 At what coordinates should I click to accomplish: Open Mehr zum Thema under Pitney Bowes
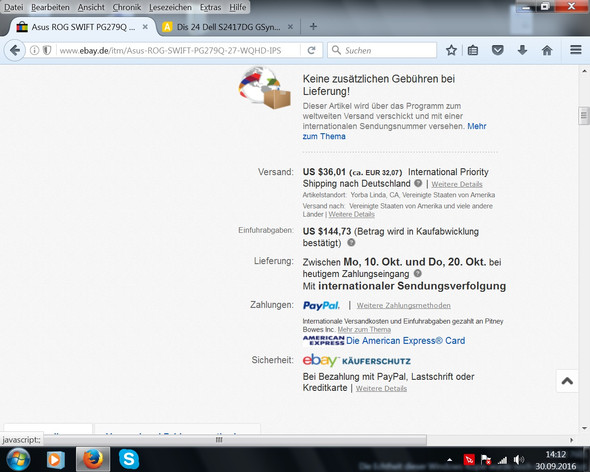pyautogui.click(x=364, y=329)
